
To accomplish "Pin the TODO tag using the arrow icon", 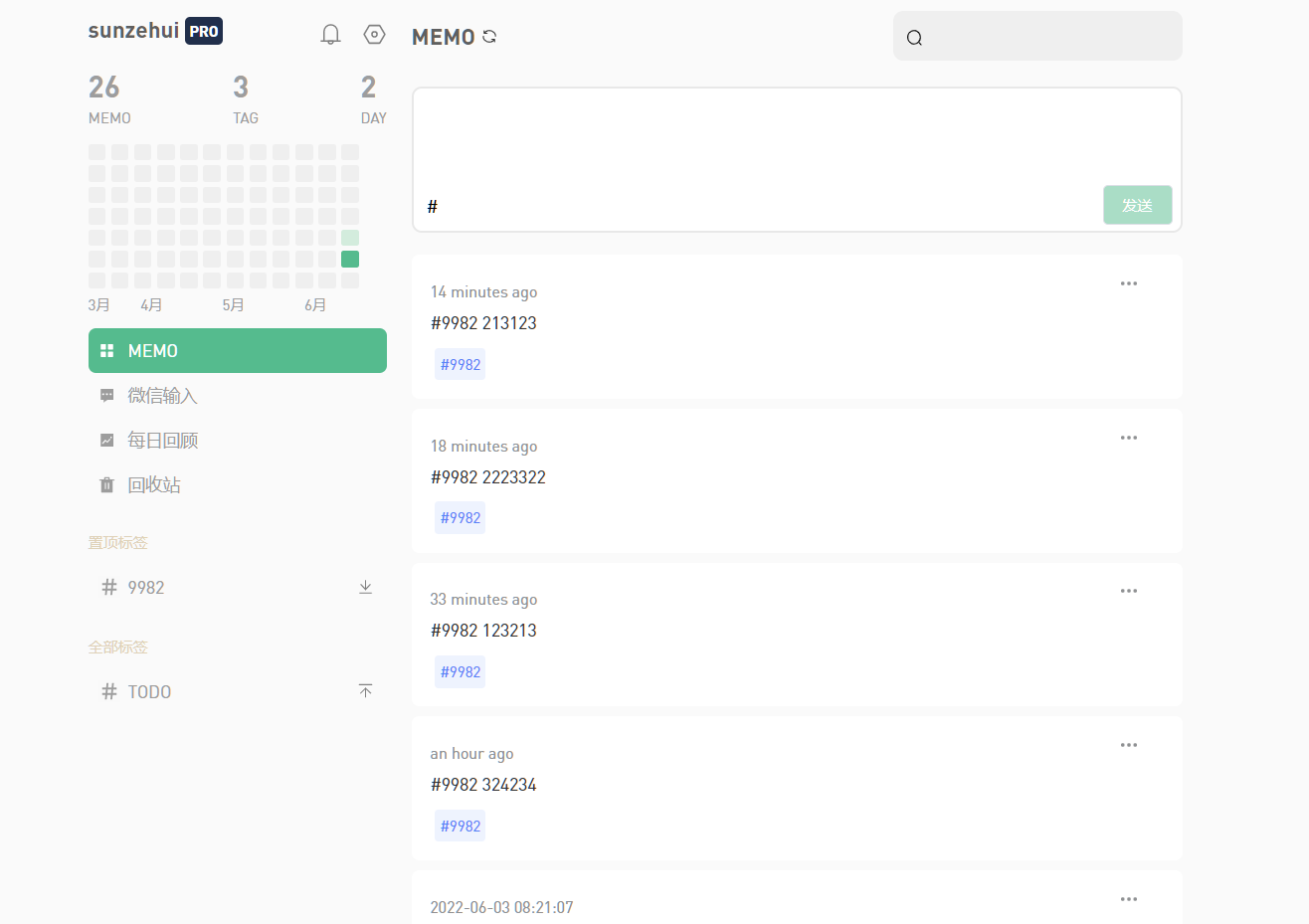I will click(x=365, y=690).
